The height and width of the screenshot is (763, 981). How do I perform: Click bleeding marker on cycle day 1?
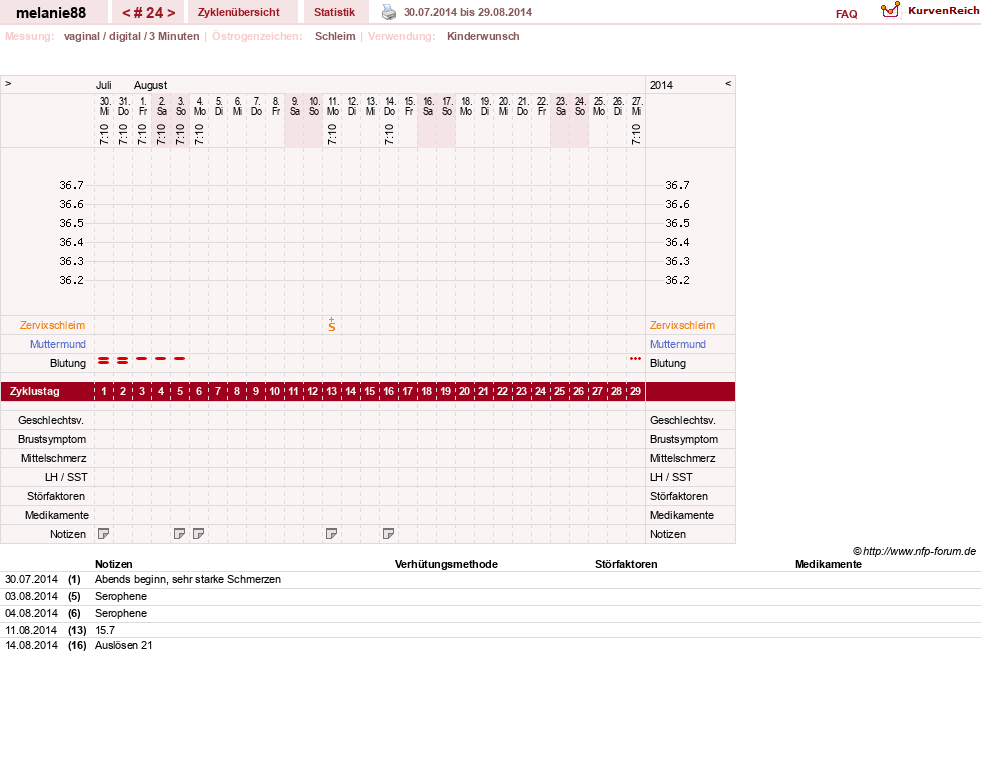click(x=104, y=360)
